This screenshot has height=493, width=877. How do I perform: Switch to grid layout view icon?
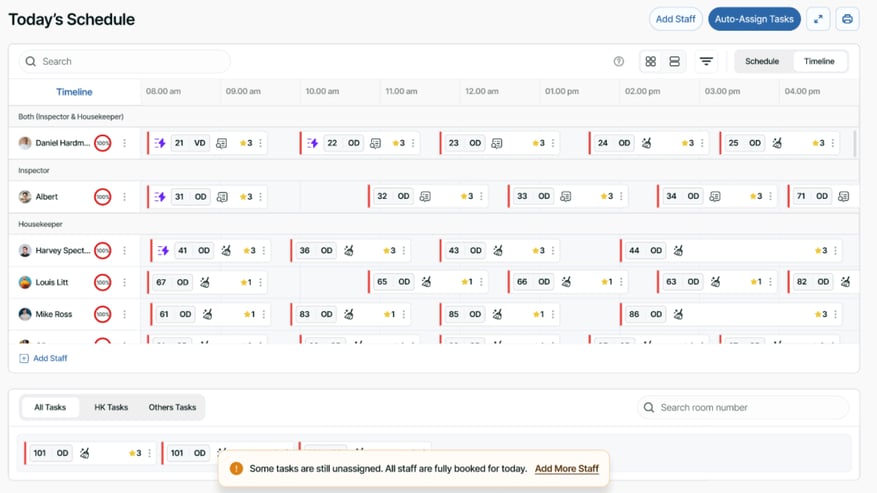click(651, 62)
